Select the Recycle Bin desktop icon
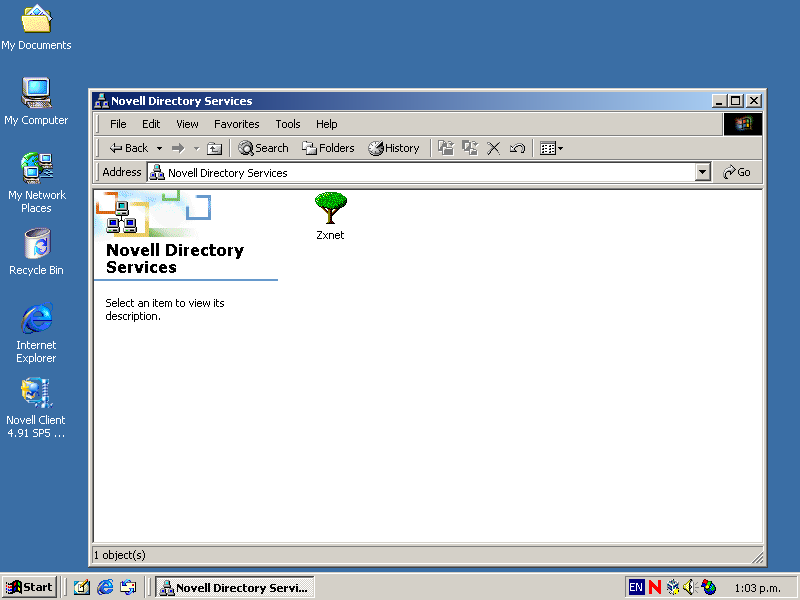Screen dimensions: 800x600 click(36, 252)
